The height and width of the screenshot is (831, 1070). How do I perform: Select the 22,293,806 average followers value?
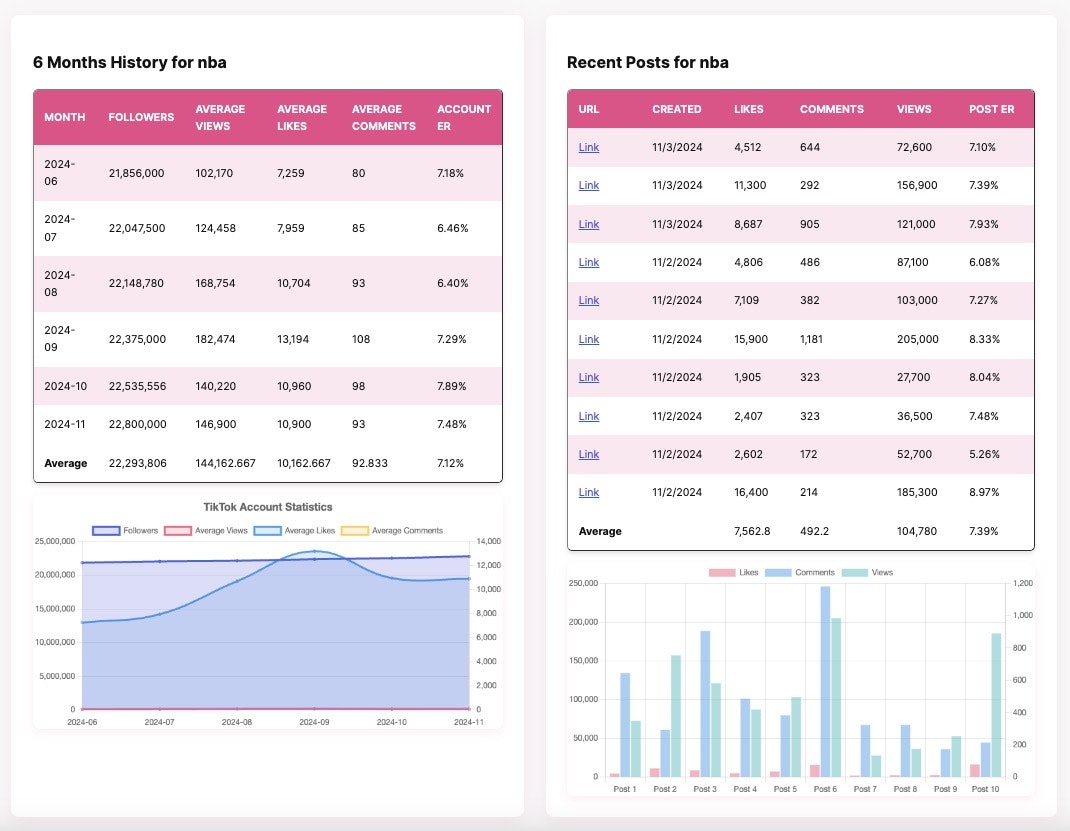pos(138,463)
